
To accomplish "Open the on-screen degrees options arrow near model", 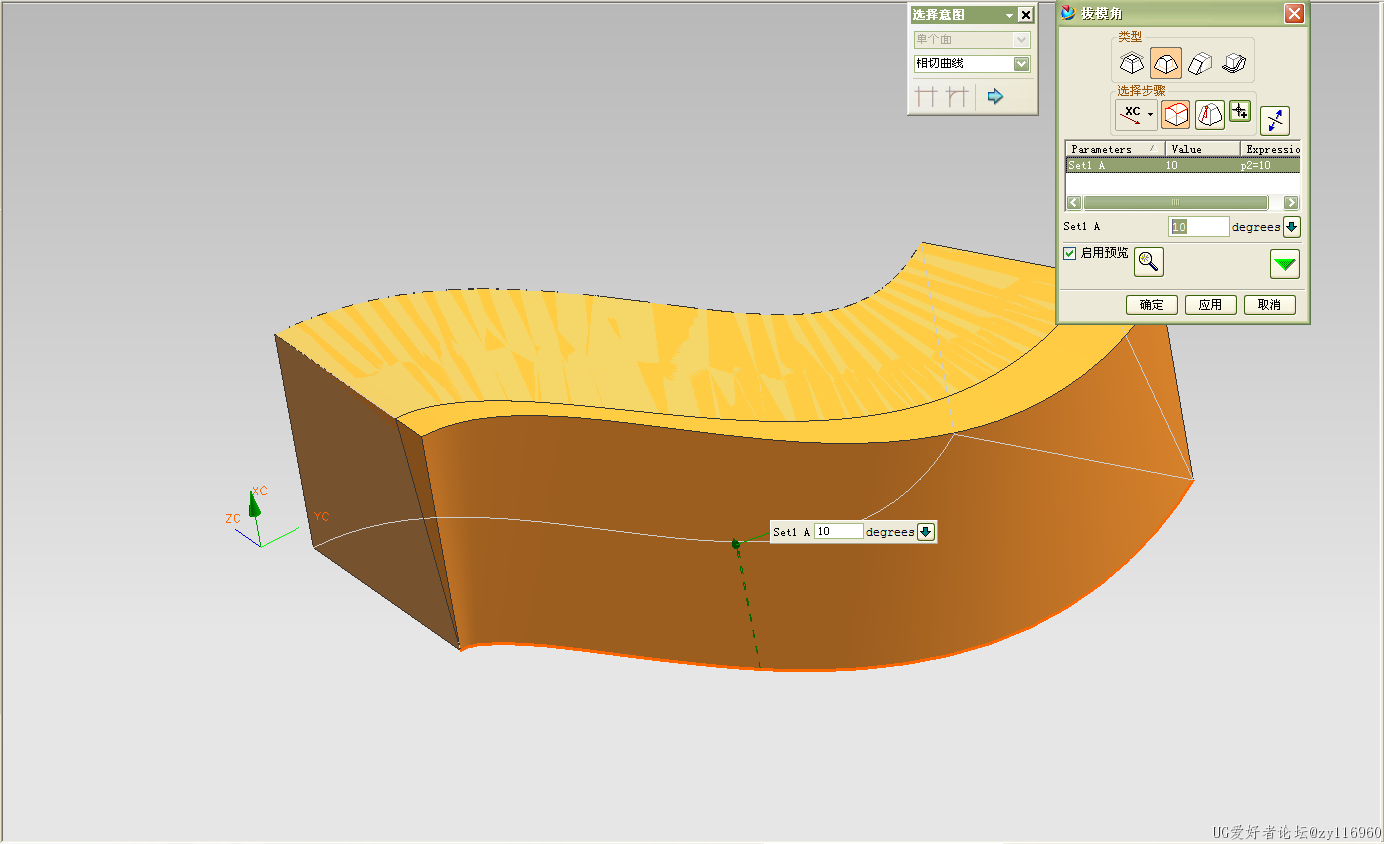I will pos(926,532).
